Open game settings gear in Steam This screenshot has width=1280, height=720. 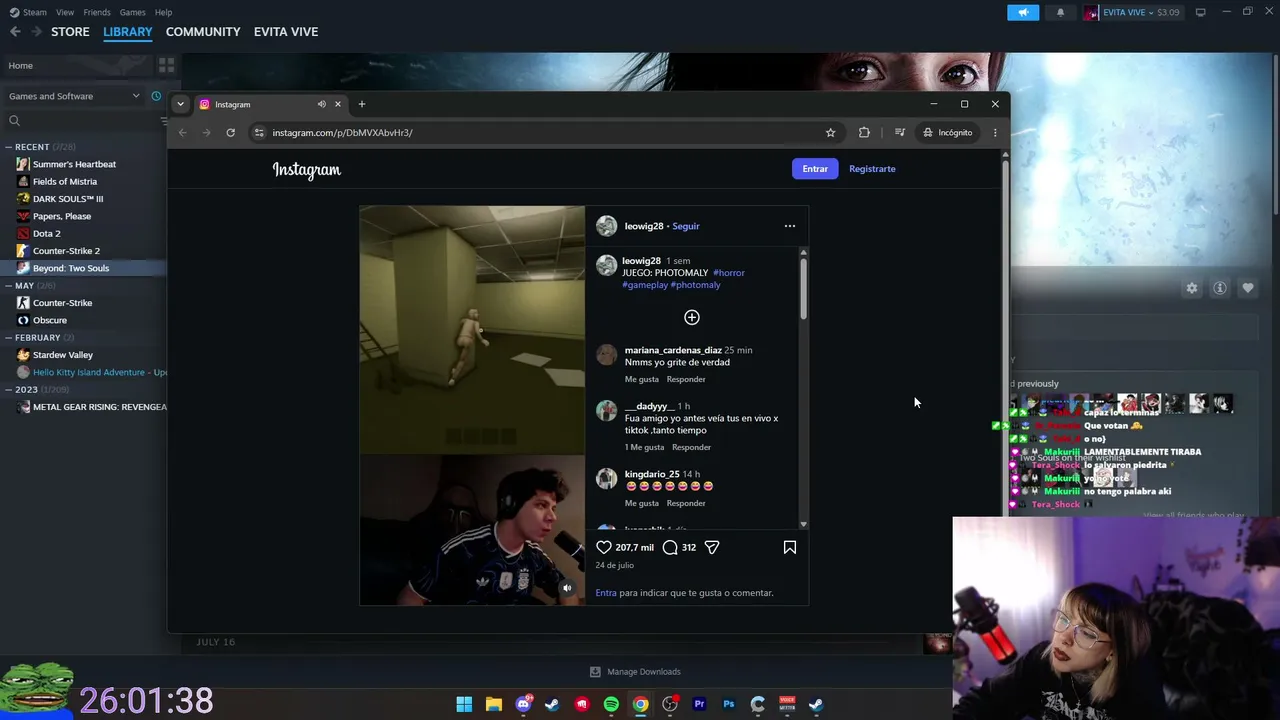coord(1192,288)
